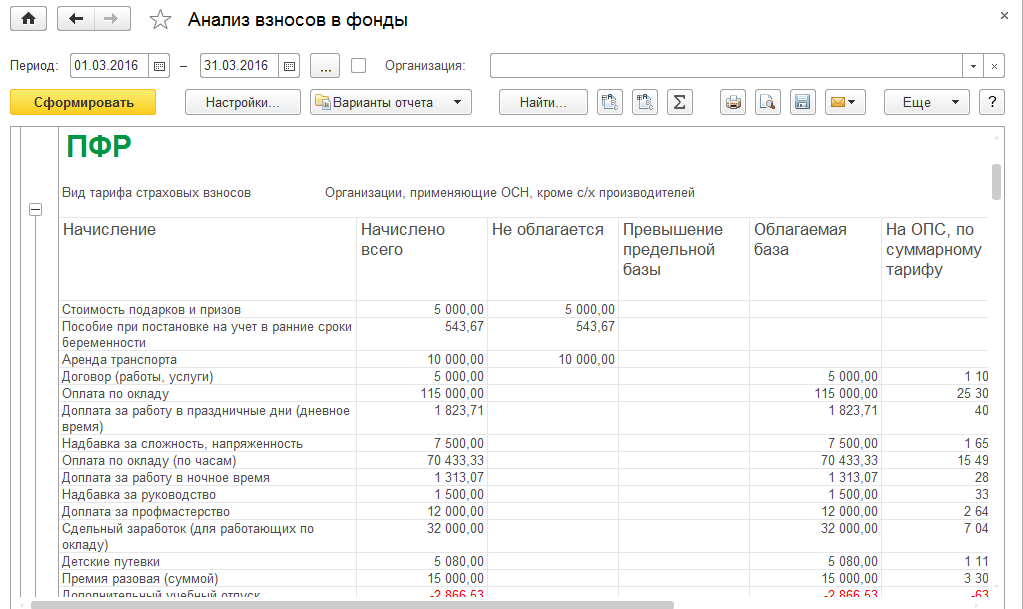
Task: Open the Еще menu
Action: 927,102
